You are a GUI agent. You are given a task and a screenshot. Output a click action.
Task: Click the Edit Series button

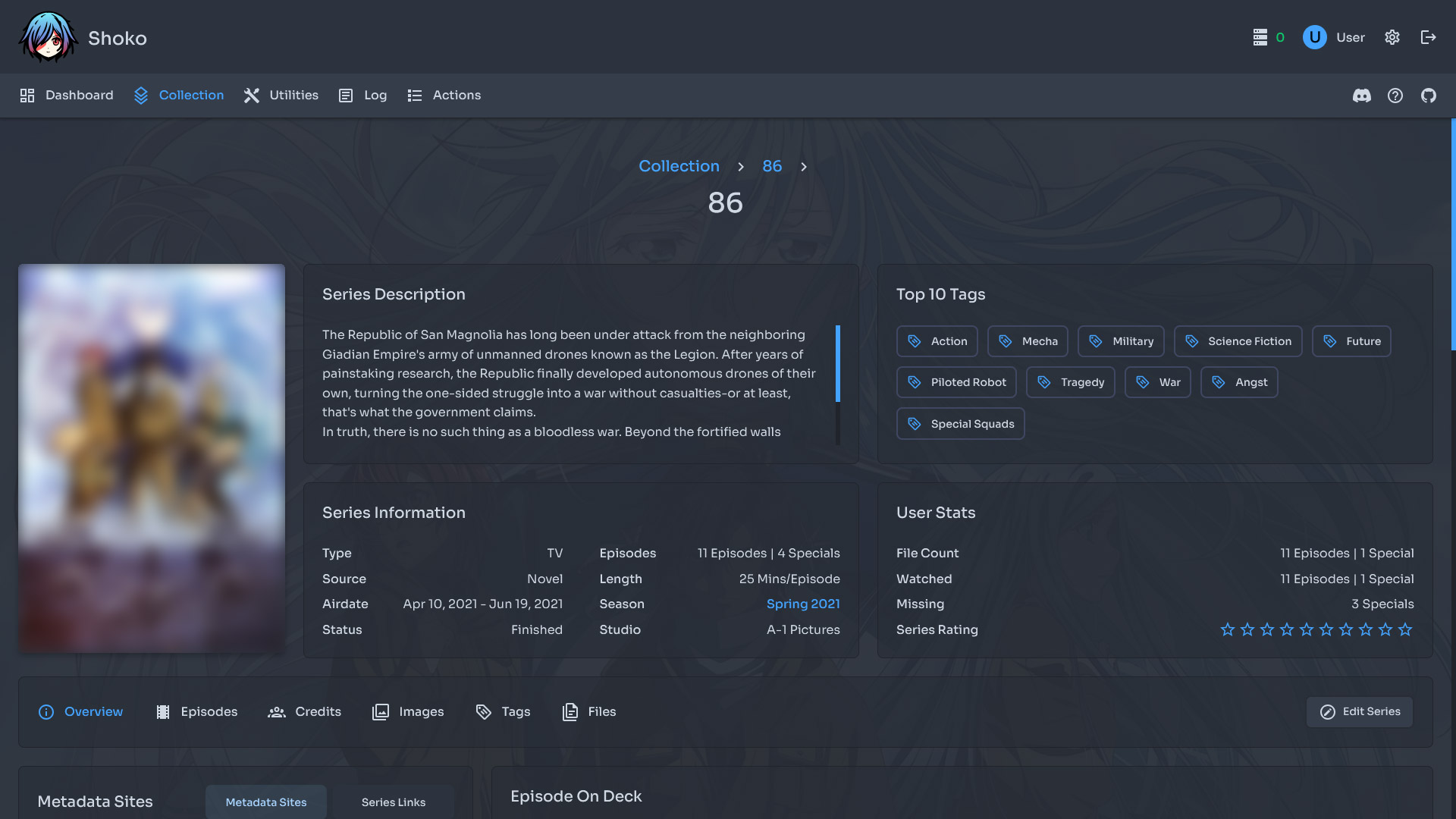pyautogui.click(x=1359, y=711)
